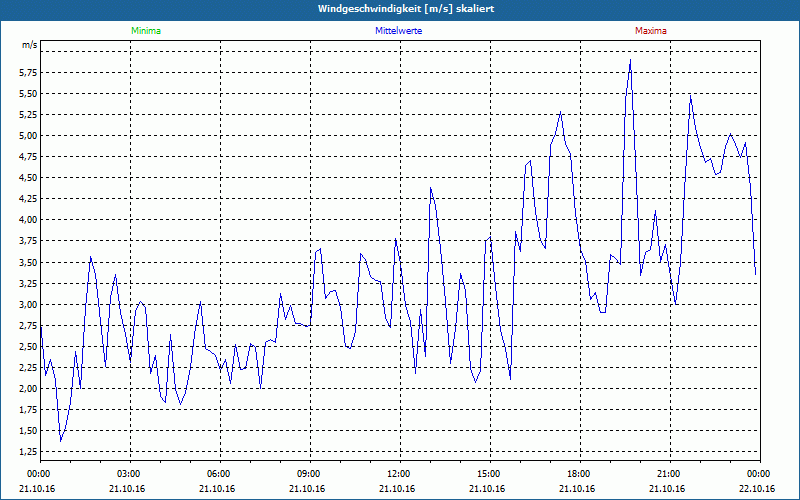Screen dimensions: 800x500
Task: Click the 5,00 y-axis value
Action: (x=30, y=136)
